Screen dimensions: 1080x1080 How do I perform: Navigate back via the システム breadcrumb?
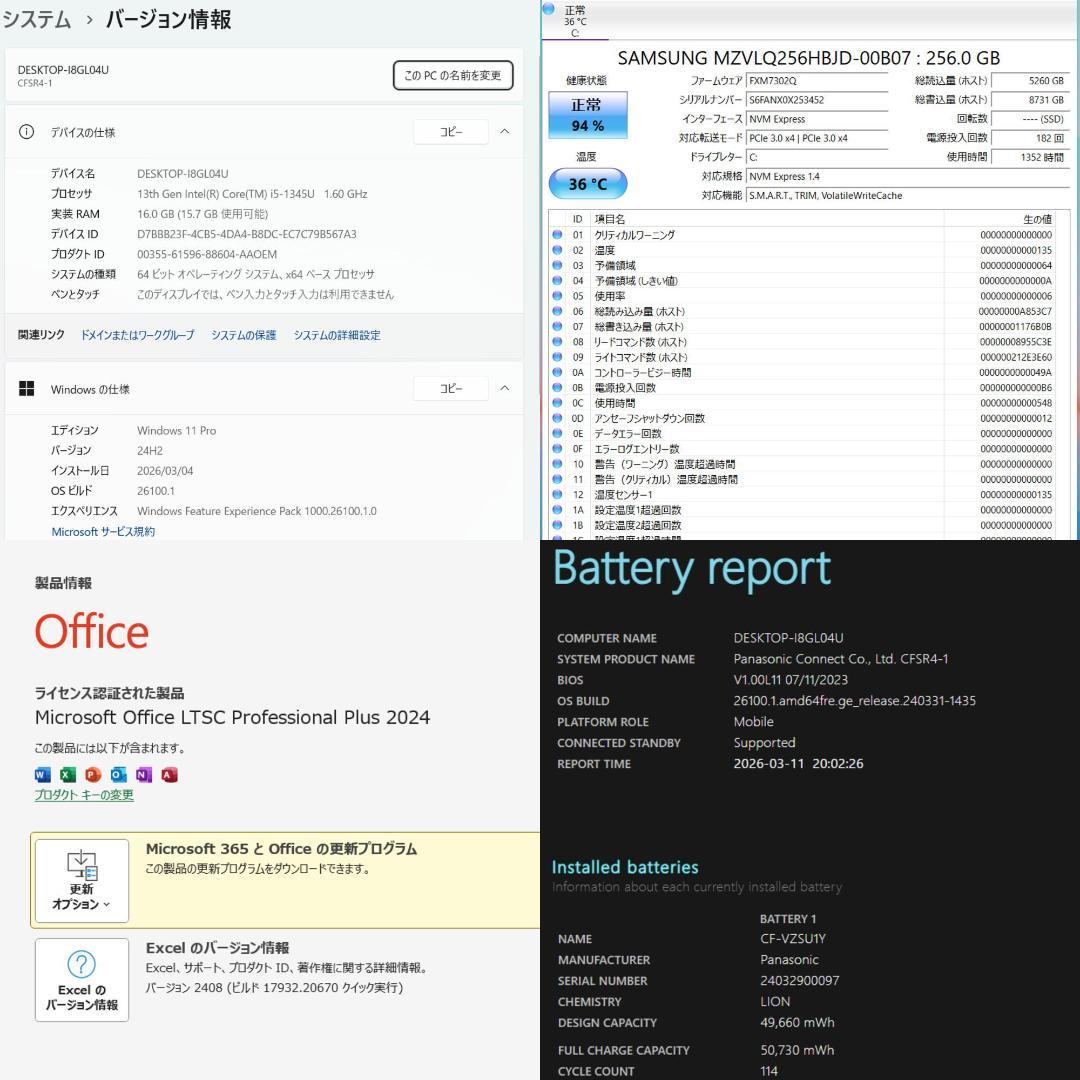coord(36,18)
